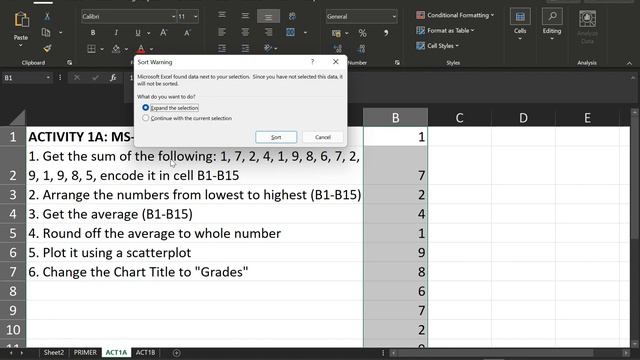Screen dimensions: 640x360
Task: Click Middle Align icon
Action: click(x=245, y=16)
